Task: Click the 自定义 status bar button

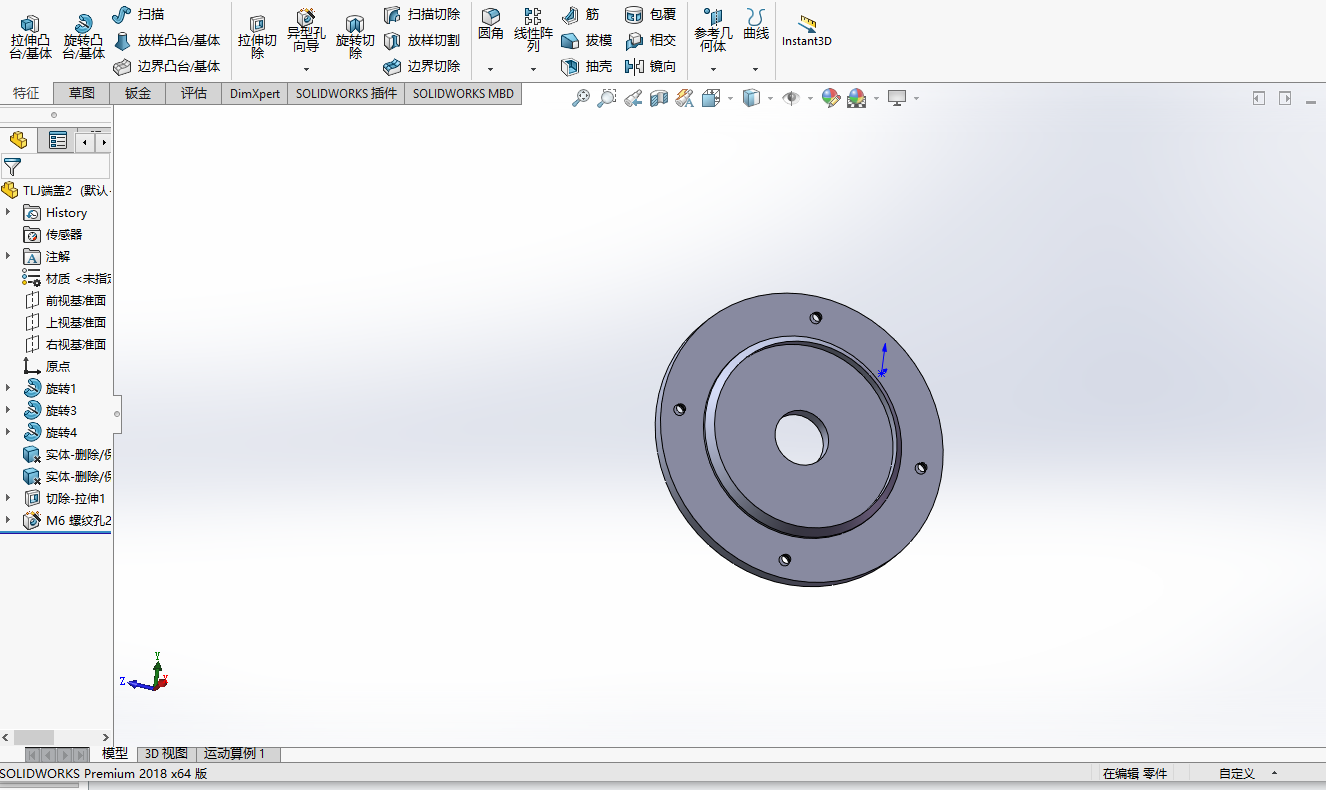Action: tap(1236, 773)
